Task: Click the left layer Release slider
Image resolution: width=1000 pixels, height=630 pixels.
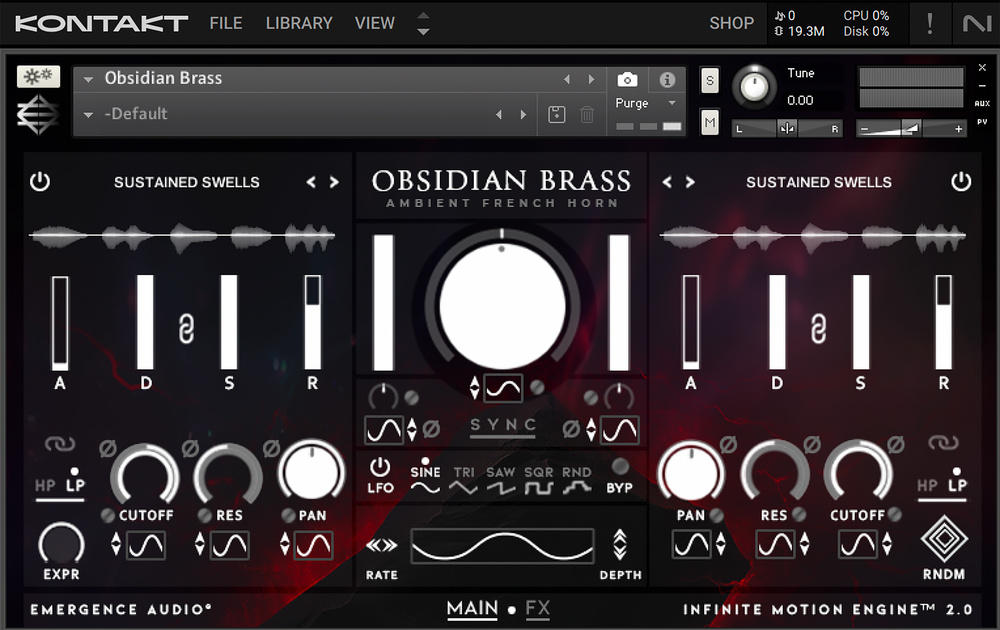Action: (313, 322)
